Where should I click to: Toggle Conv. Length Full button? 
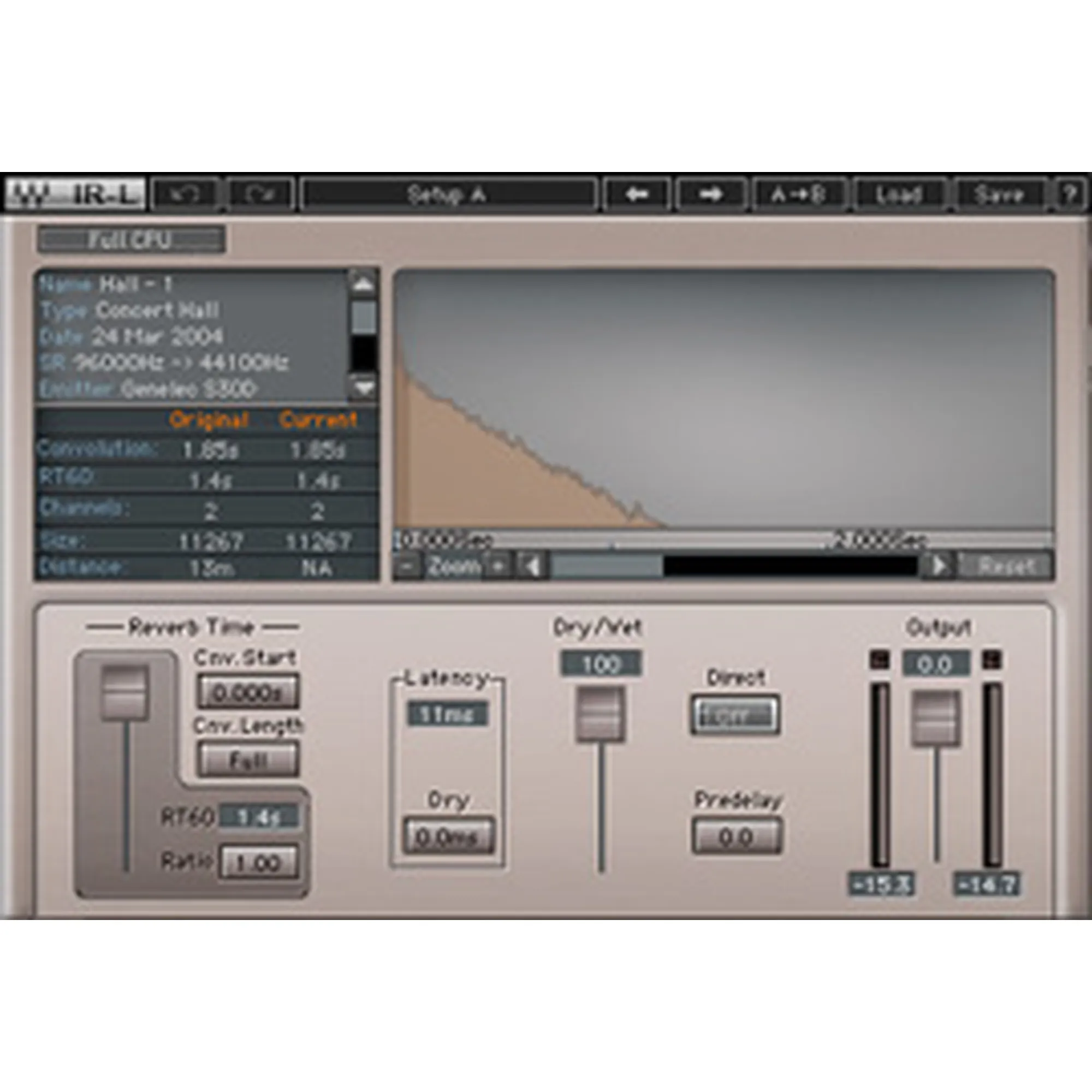(x=247, y=760)
